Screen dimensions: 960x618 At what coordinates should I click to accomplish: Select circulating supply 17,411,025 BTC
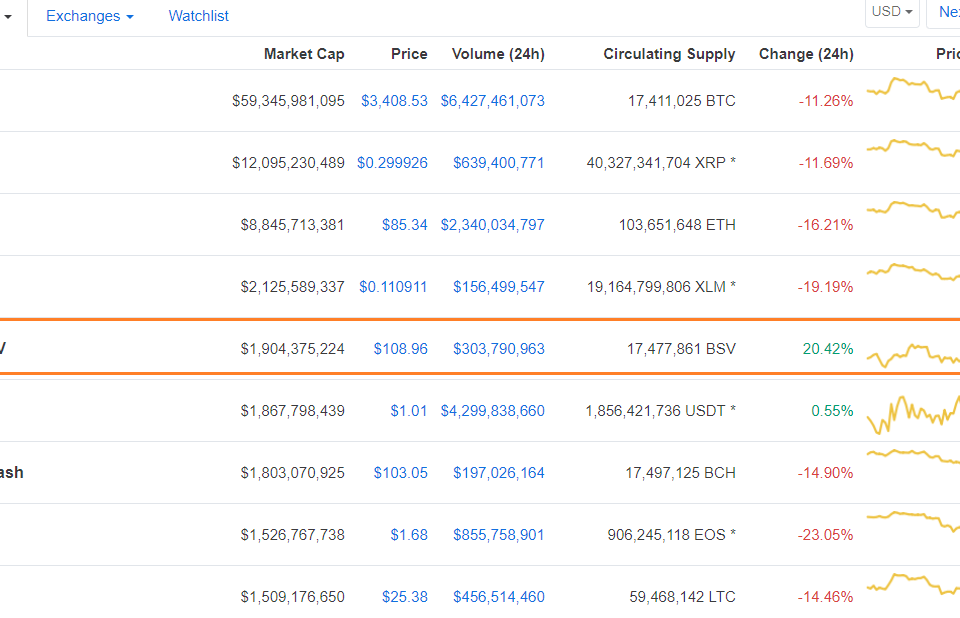(x=681, y=100)
